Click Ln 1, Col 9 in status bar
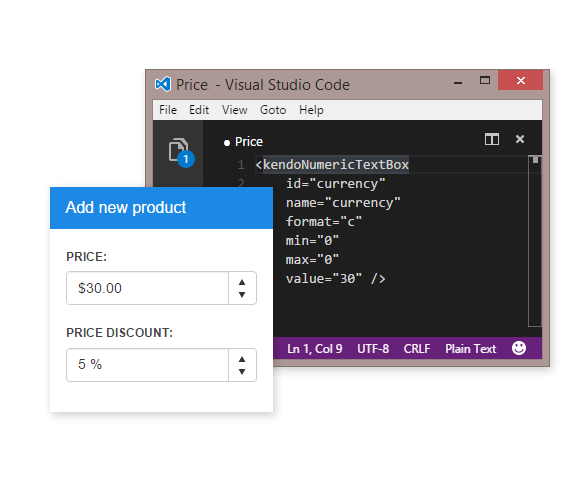565x500 pixels. coord(315,348)
